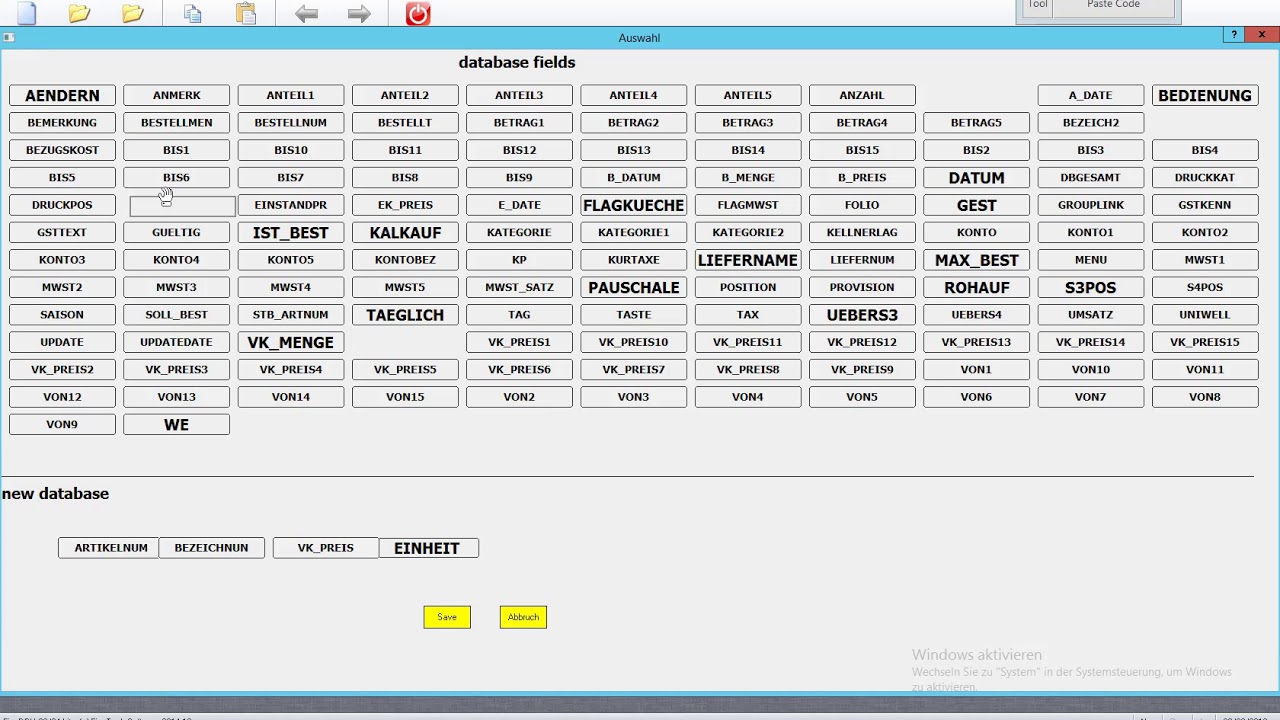Screen dimensions: 1280x720
Task: Open the Auswahl dialog help question mark
Action: point(1236,35)
